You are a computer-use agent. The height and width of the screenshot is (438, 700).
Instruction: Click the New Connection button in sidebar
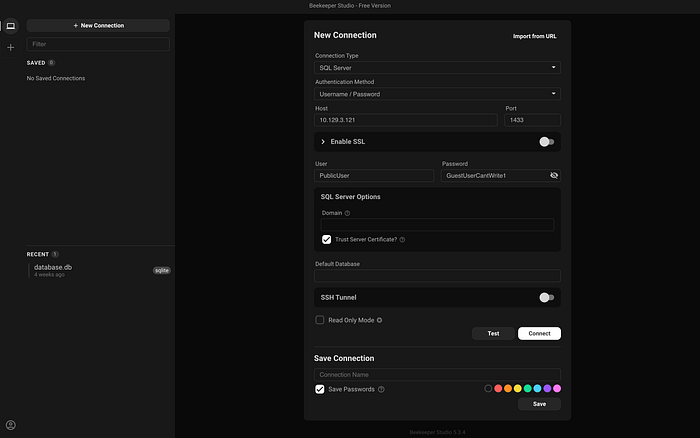98,25
